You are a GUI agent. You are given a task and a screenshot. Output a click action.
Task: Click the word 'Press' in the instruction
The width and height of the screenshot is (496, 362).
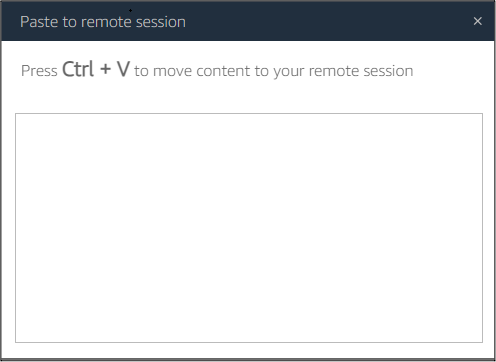39,71
